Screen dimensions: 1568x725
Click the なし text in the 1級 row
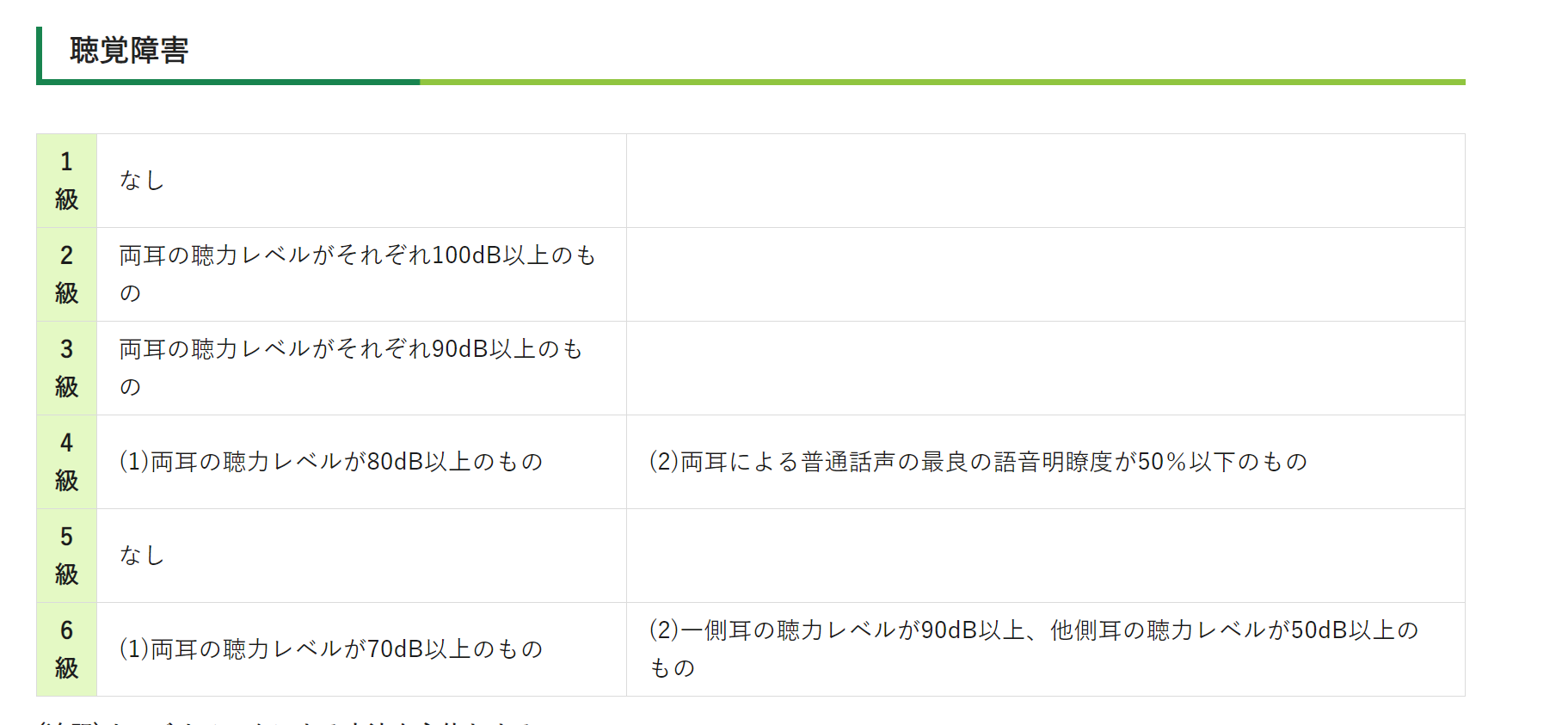[142, 181]
